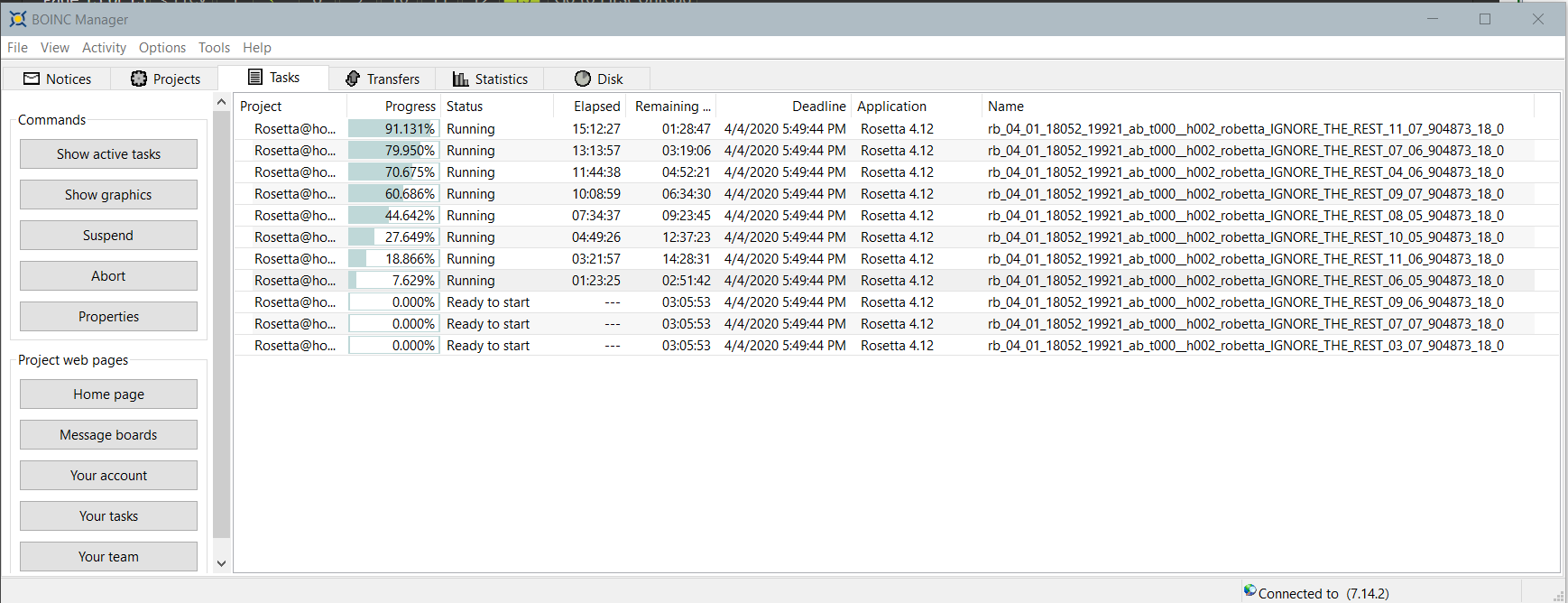Sort by the Name column header
1568x603 pixels.
pos(1258,107)
